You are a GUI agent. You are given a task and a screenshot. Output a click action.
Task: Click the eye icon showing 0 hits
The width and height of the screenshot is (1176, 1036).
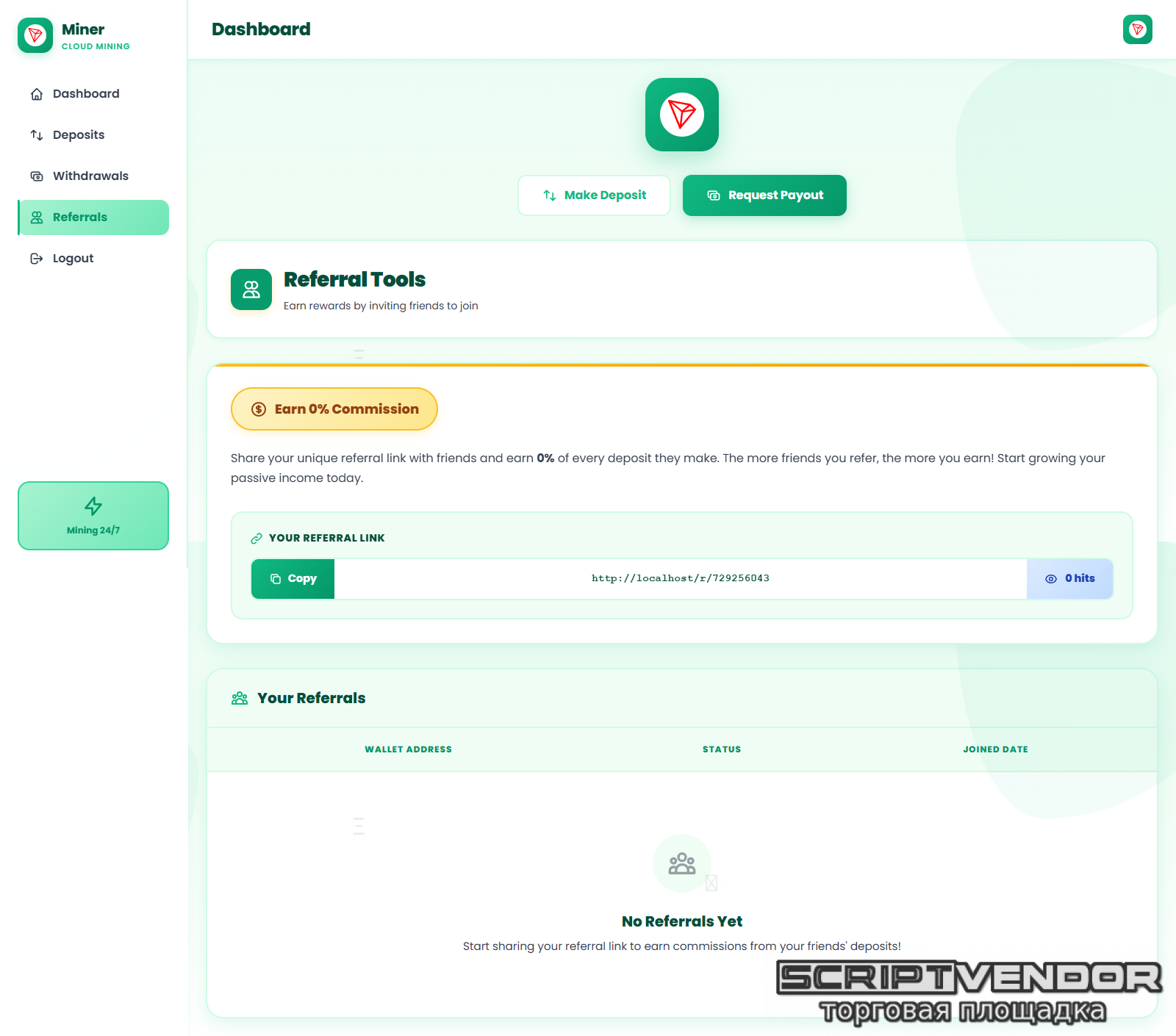tap(1051, 579)
